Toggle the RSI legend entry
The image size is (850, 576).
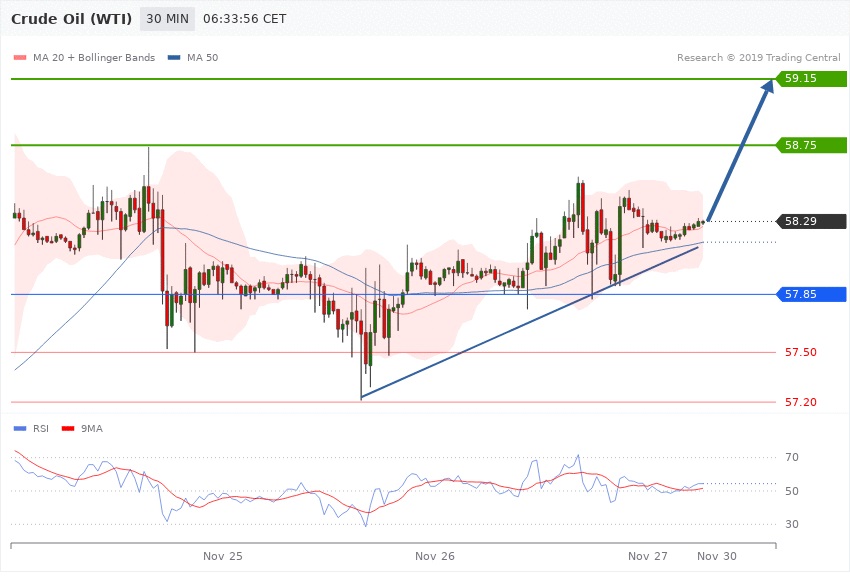tap(40, 428)
